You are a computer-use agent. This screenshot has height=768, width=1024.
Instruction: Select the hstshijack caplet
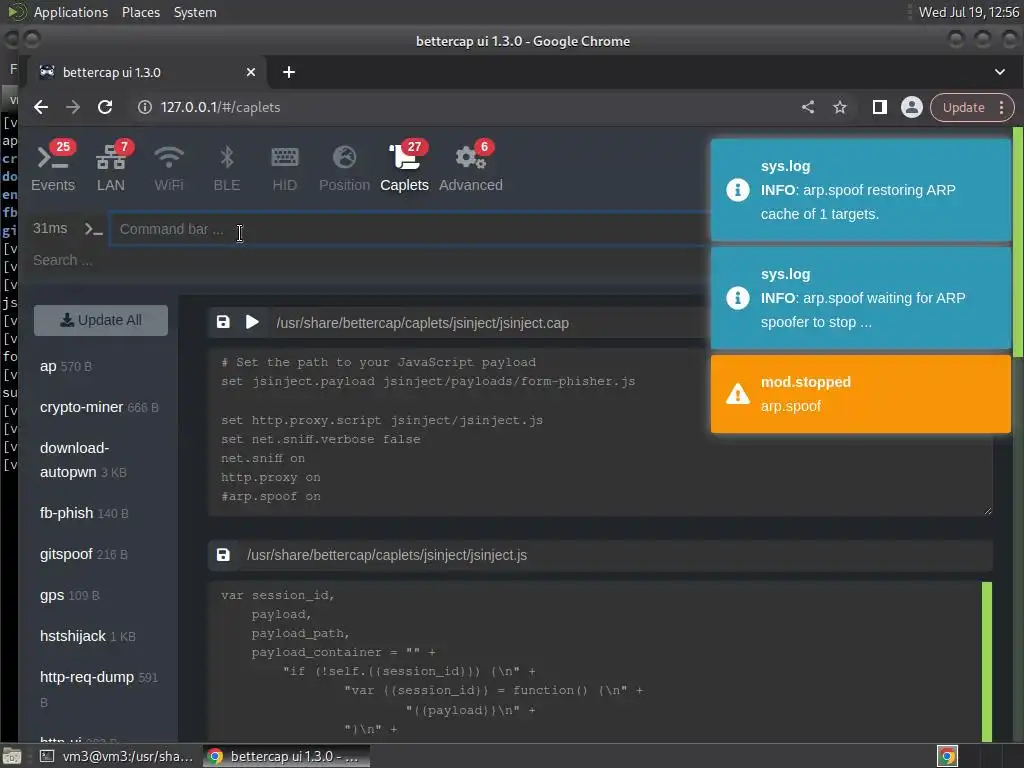click(88, 636)
